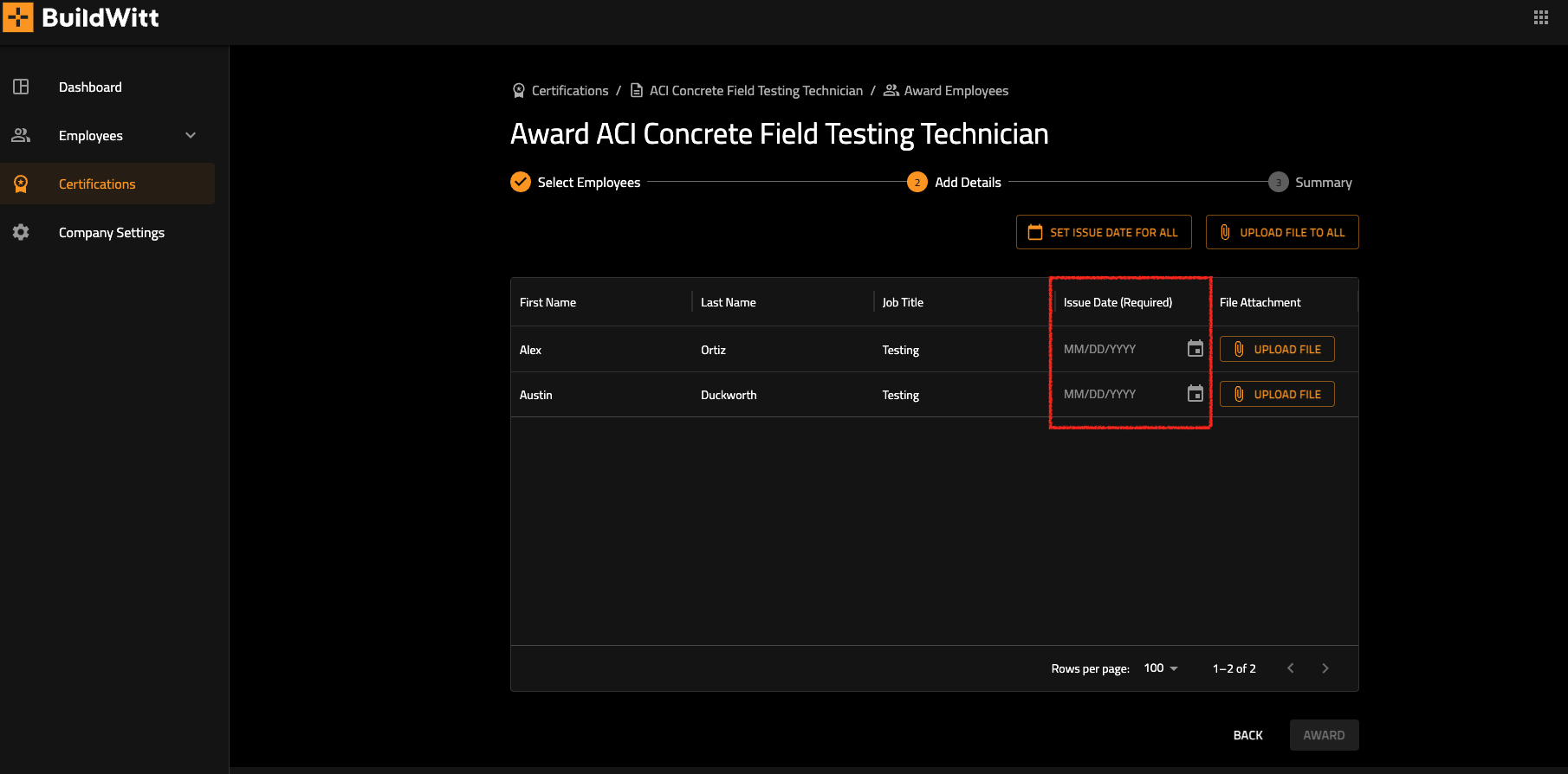Click the '1–2 of 2' pagination text

[1234, 668]
